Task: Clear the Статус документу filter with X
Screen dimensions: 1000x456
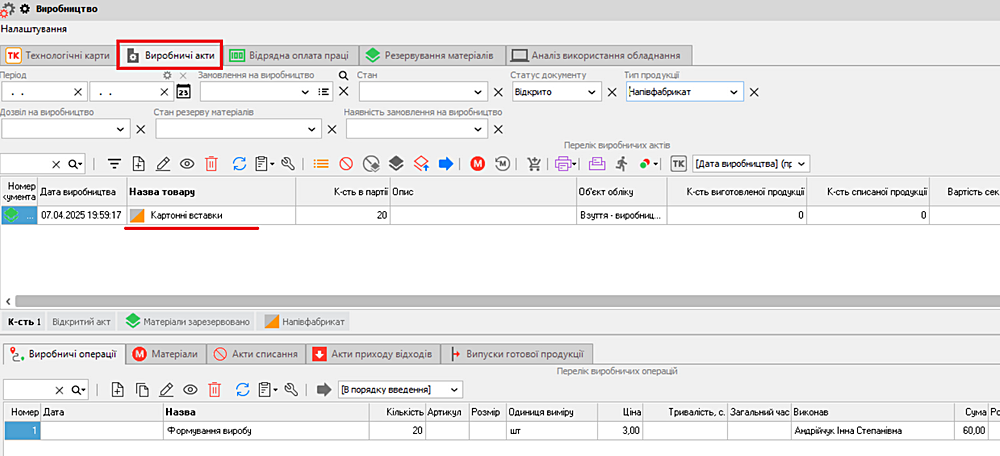Action: (612, 92)
